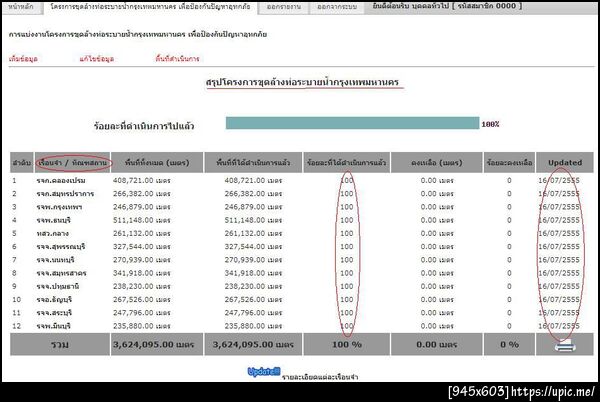
Task: Click the blue Update button below the table
Action: click(264, 371)
